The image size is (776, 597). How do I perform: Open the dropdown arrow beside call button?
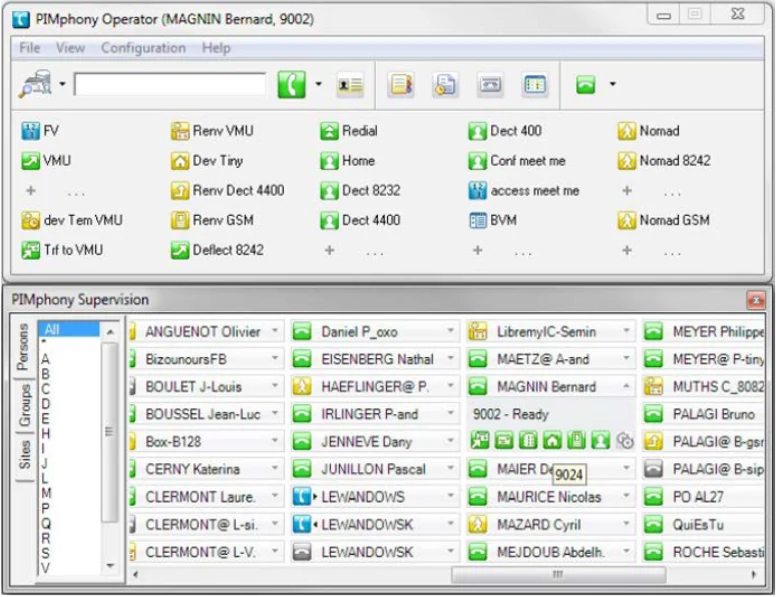[x=318, y=84]
